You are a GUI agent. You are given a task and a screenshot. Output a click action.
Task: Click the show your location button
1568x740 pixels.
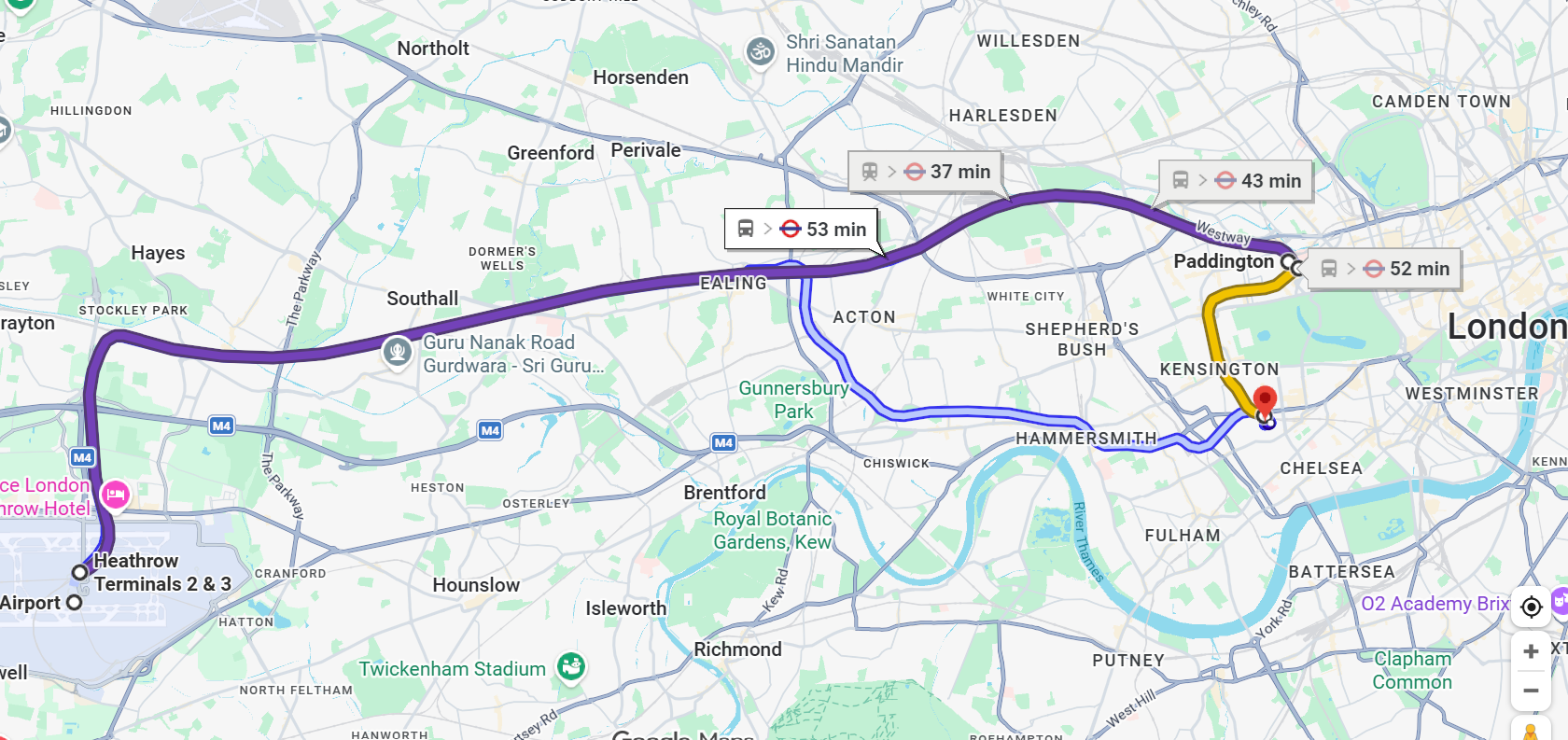[x=1531, y=607]
